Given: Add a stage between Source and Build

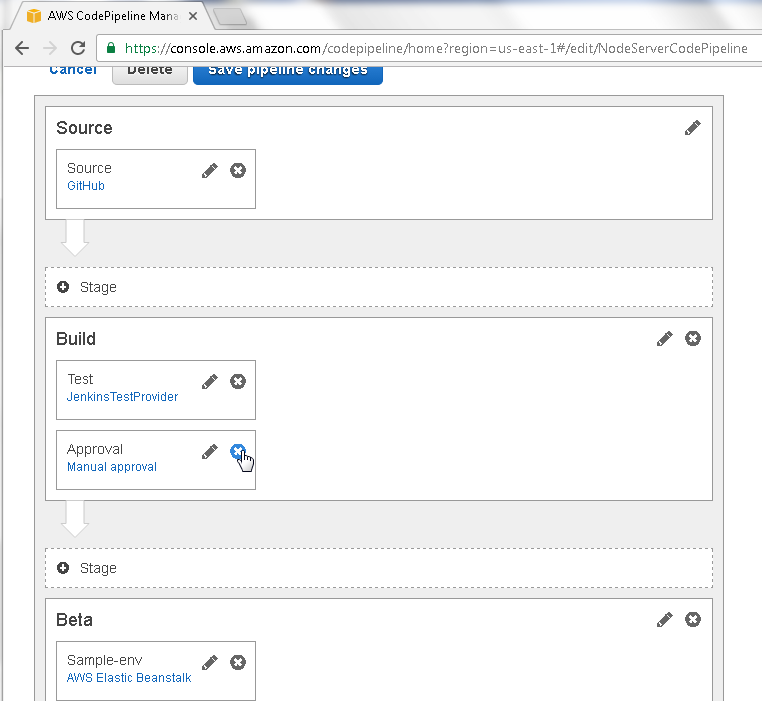Looking at the screenshot, I should (x=379, y=287).
